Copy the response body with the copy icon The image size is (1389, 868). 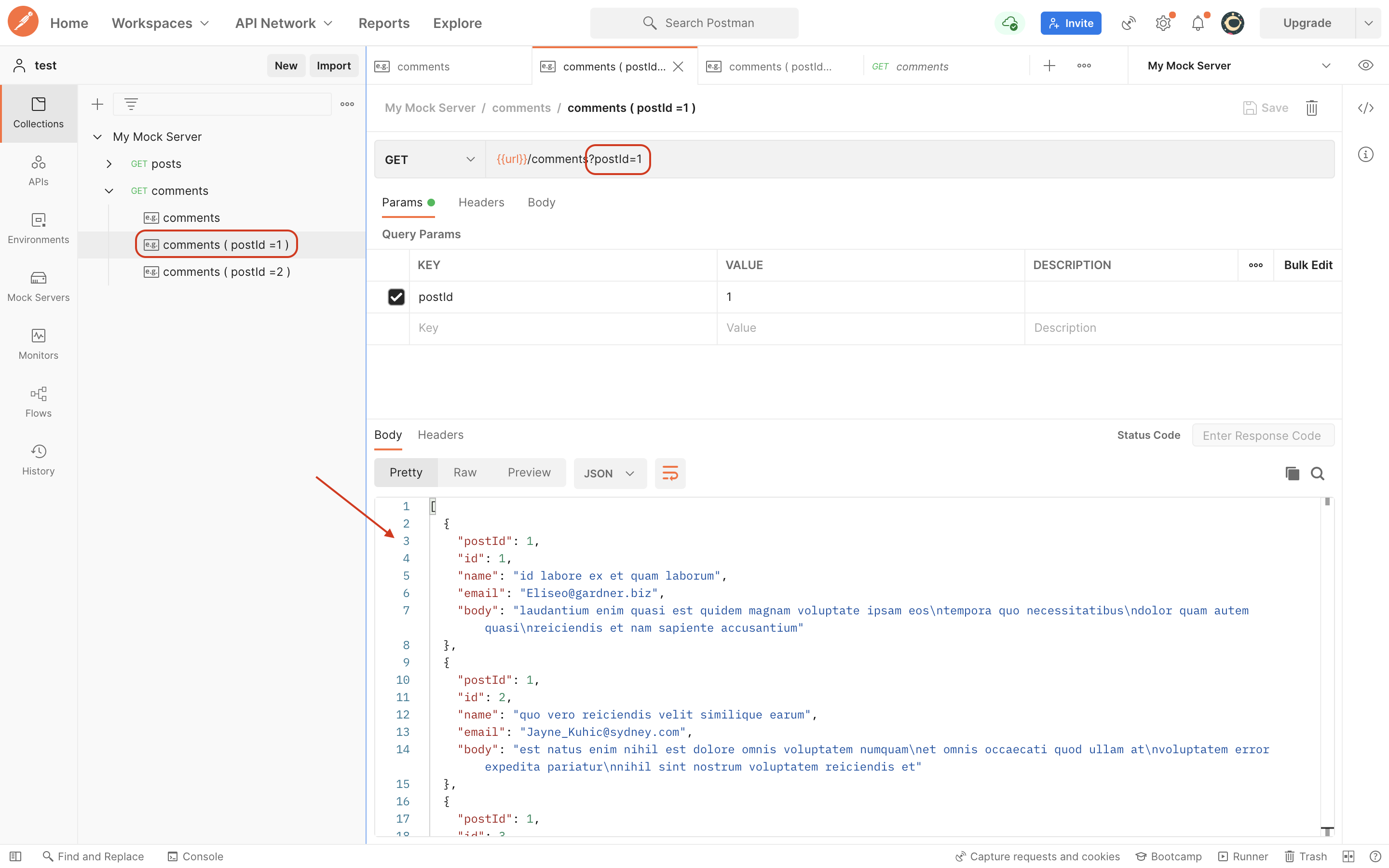(x=1292, y=474)
